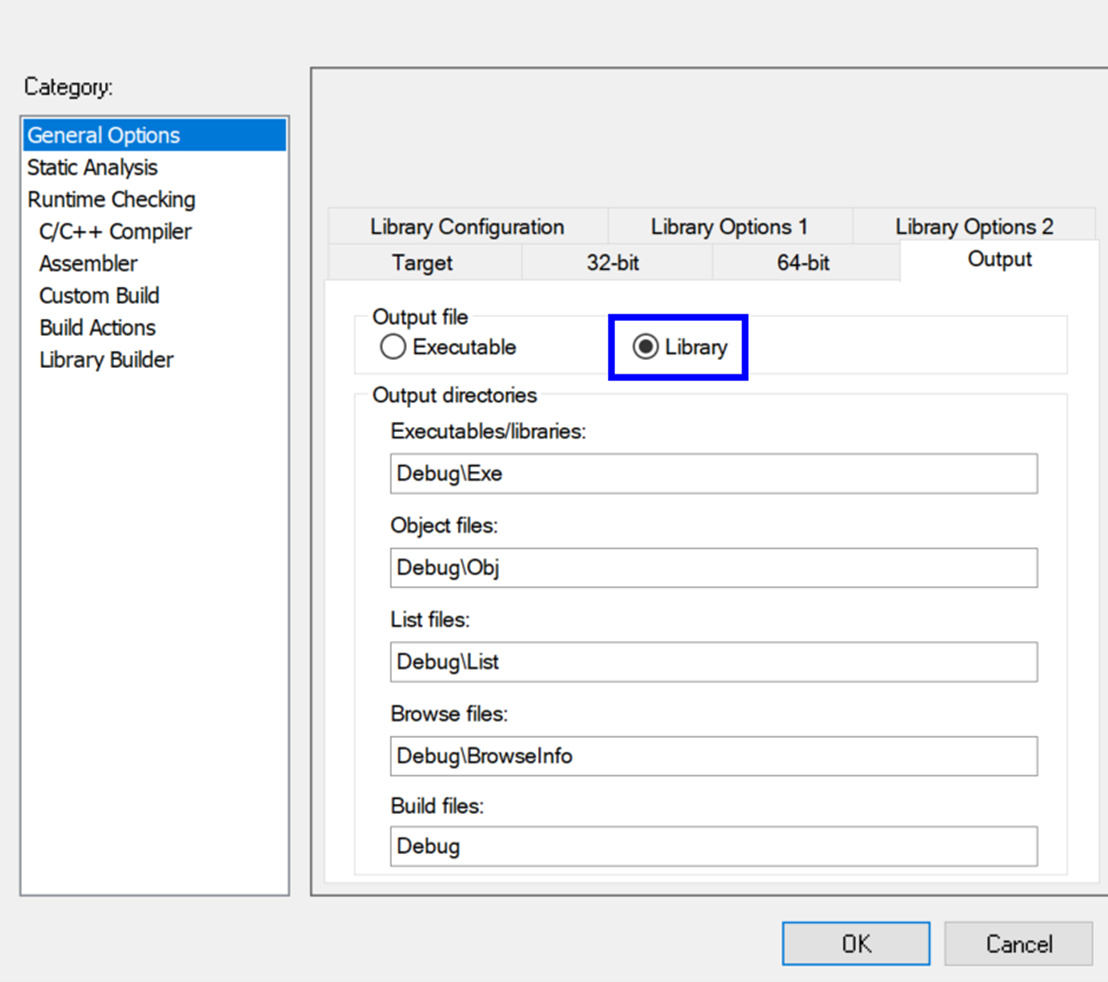
Task: Click the Cancel button
Action: pos(1019,943)
